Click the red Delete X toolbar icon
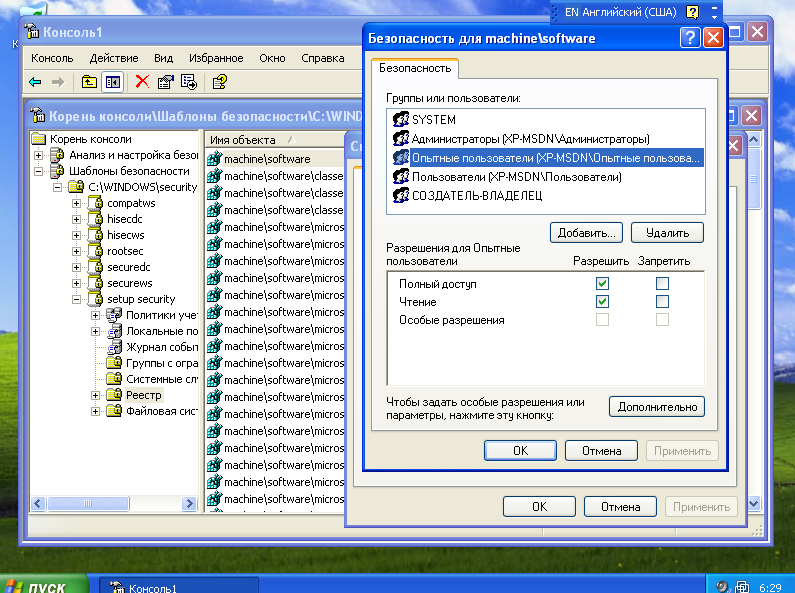This screenshot has width=795, height=593. (x=142, y=82)
